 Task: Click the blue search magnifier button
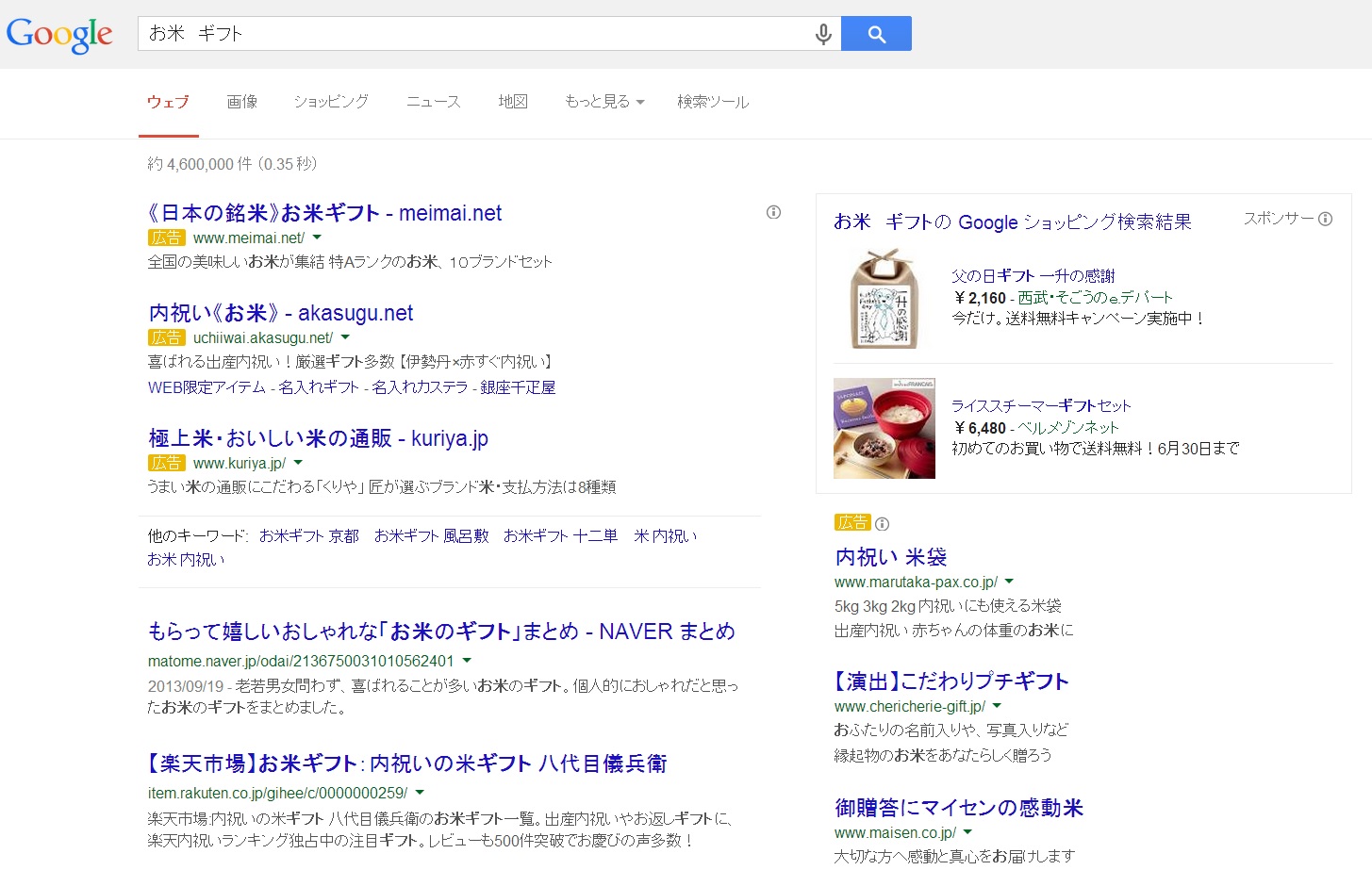pyautogui.click(x=876, y=34)
